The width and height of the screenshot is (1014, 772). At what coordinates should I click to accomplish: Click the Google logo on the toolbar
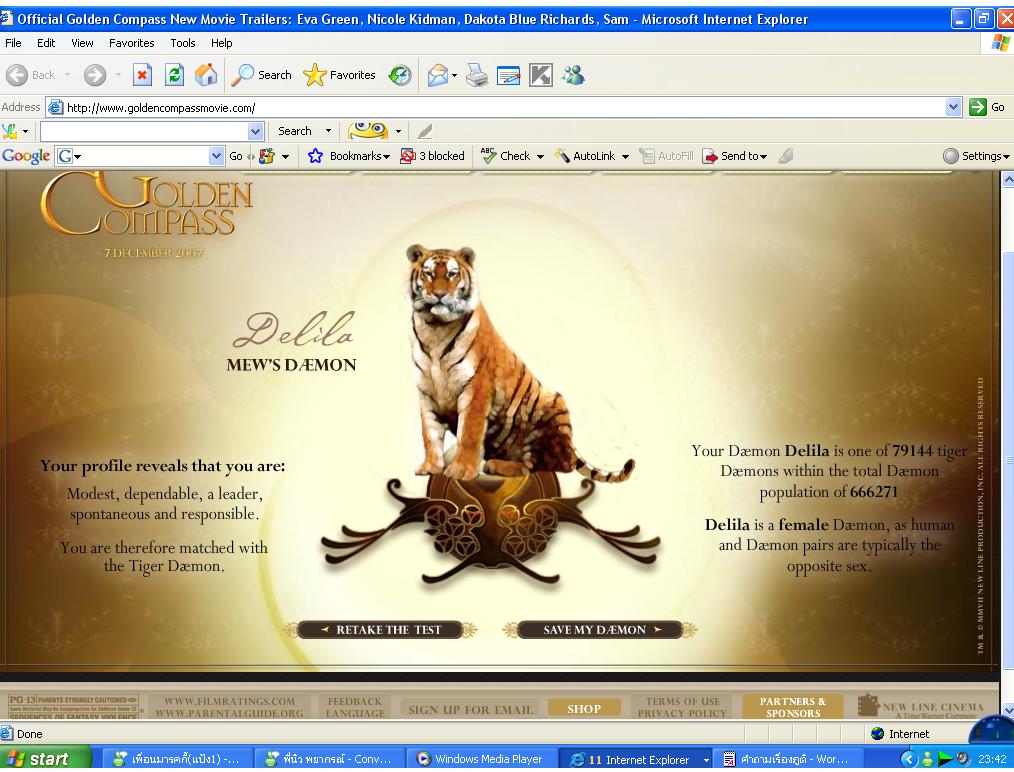click(x=26, y=156)
